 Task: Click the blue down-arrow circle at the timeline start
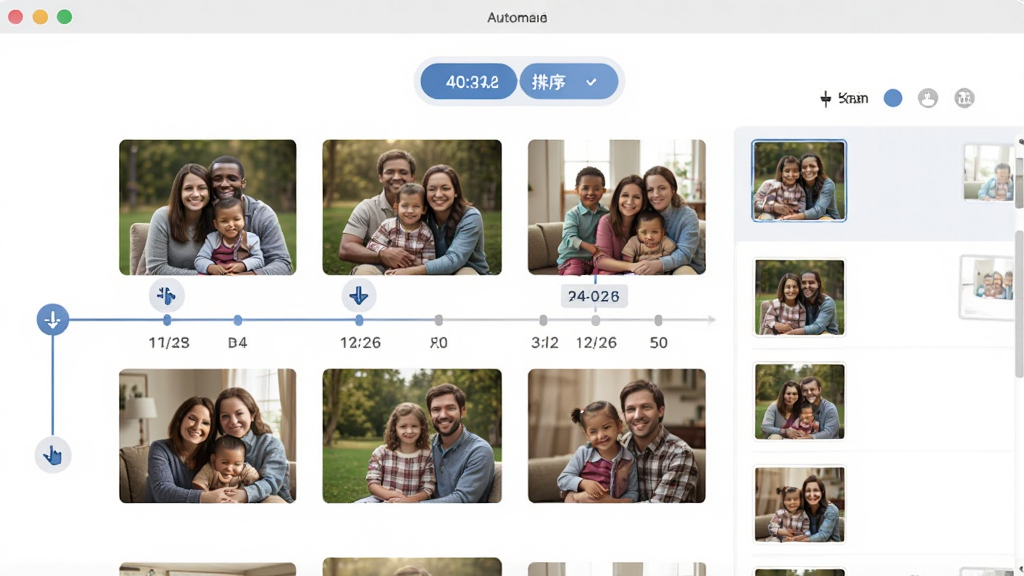click(x=53, y=320)
